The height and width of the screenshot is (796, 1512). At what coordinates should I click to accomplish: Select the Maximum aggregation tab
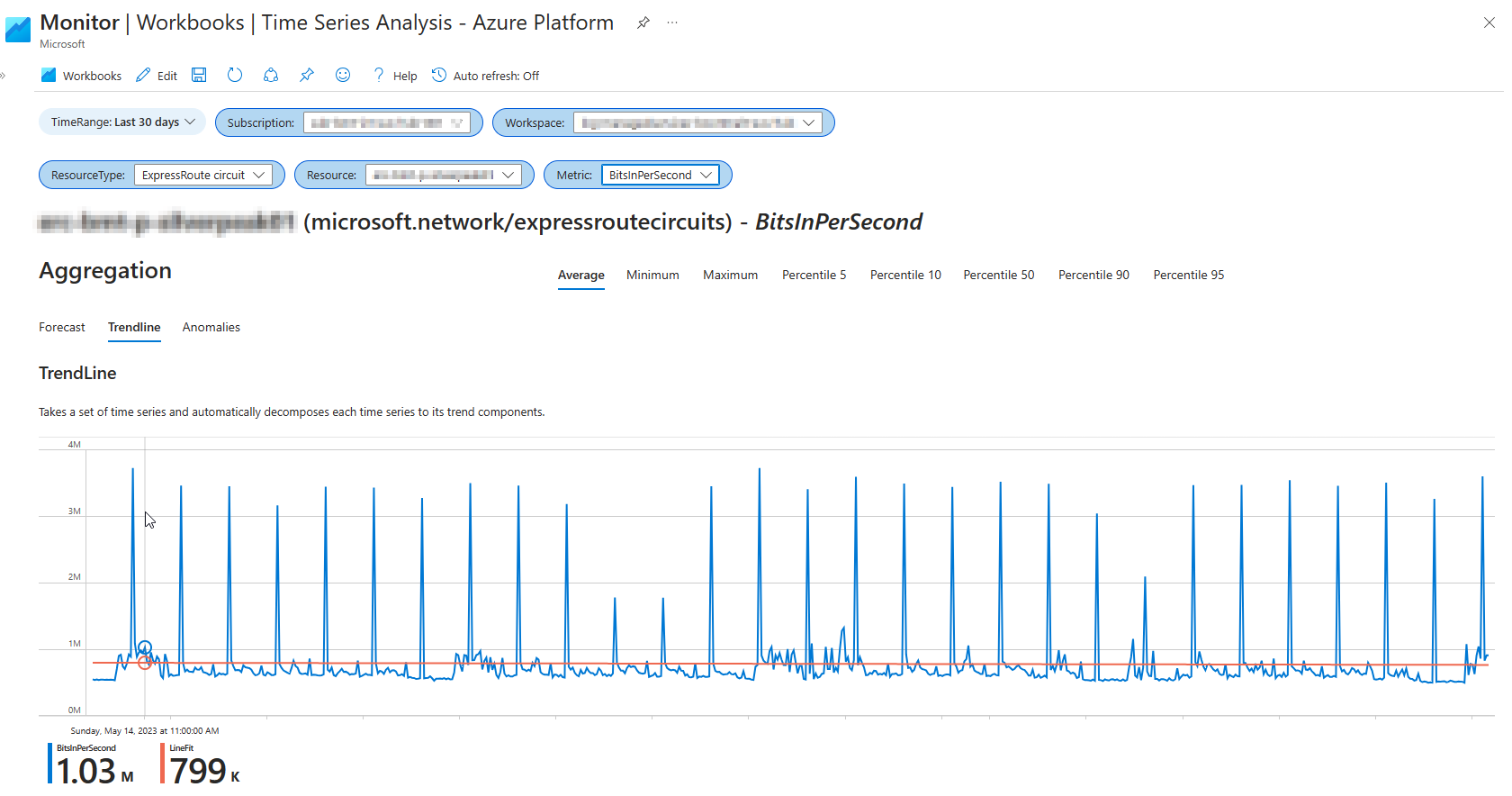pyautogui.click(x=730, y=275)
